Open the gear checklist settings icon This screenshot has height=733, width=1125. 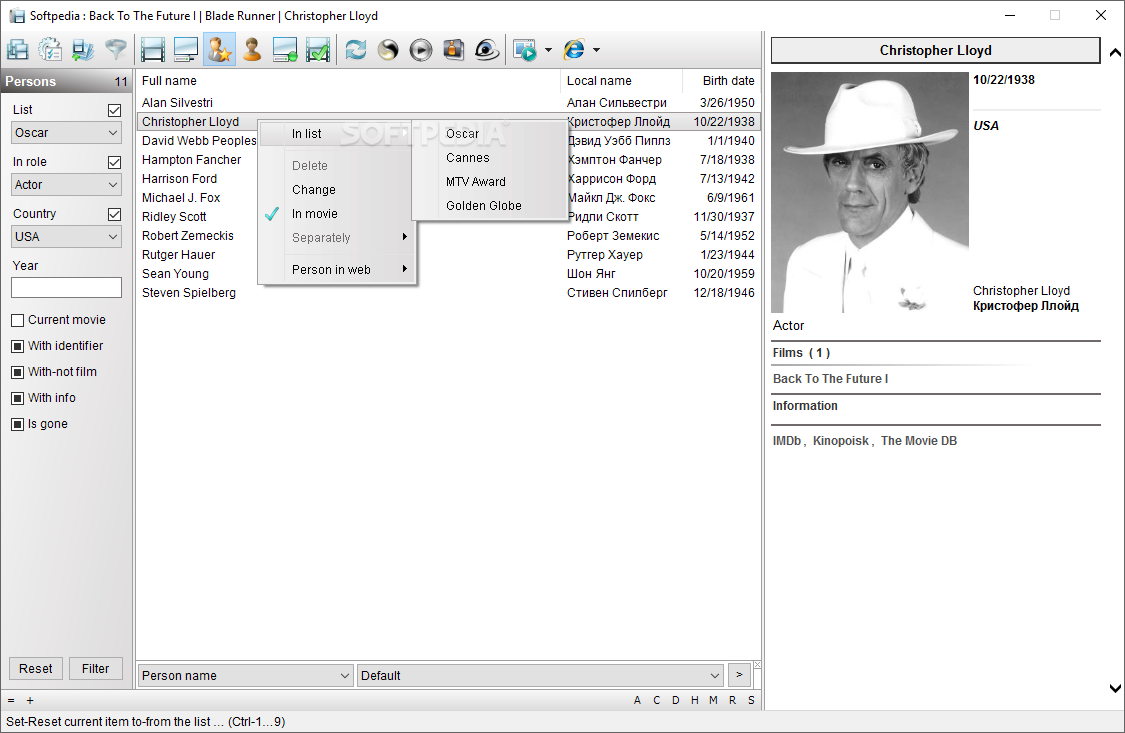click(50, 49)
